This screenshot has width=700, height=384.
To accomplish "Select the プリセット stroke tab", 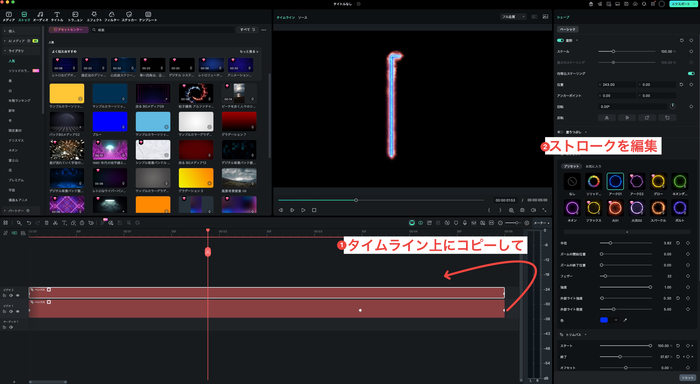I will pyautogui.click(x=571, y=166).
